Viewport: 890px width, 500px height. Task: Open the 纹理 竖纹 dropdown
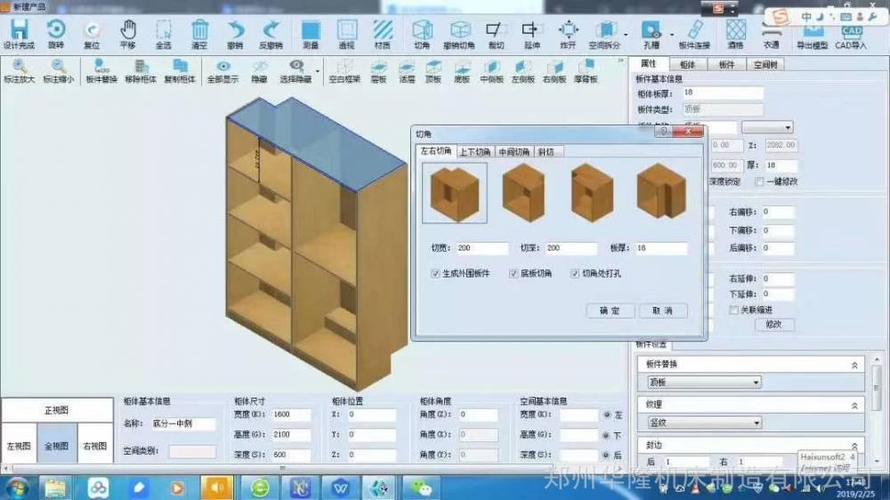[704, 423]
